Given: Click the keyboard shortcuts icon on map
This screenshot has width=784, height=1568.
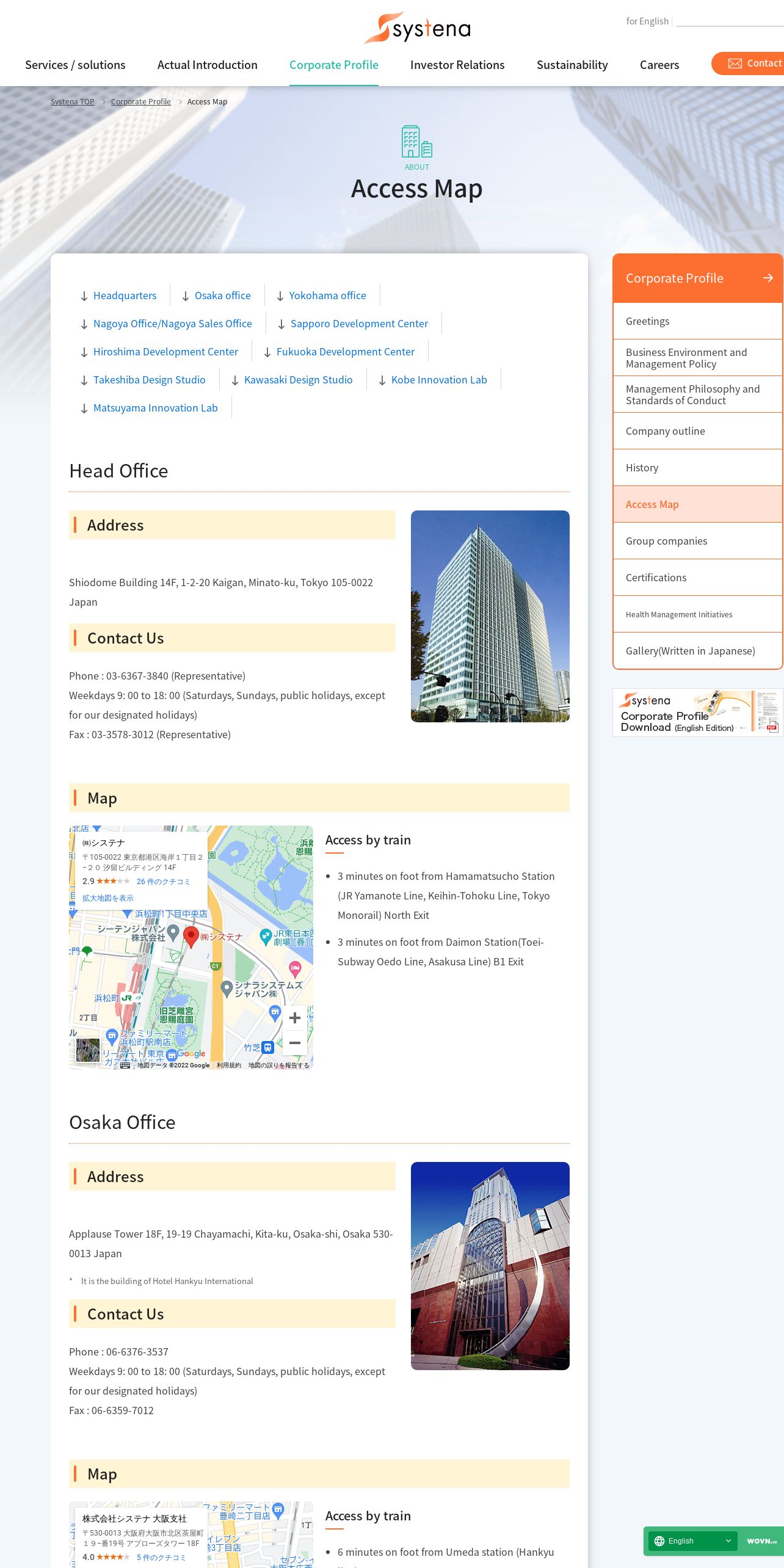Looking at the screenshot, I should pos(125,1065).
